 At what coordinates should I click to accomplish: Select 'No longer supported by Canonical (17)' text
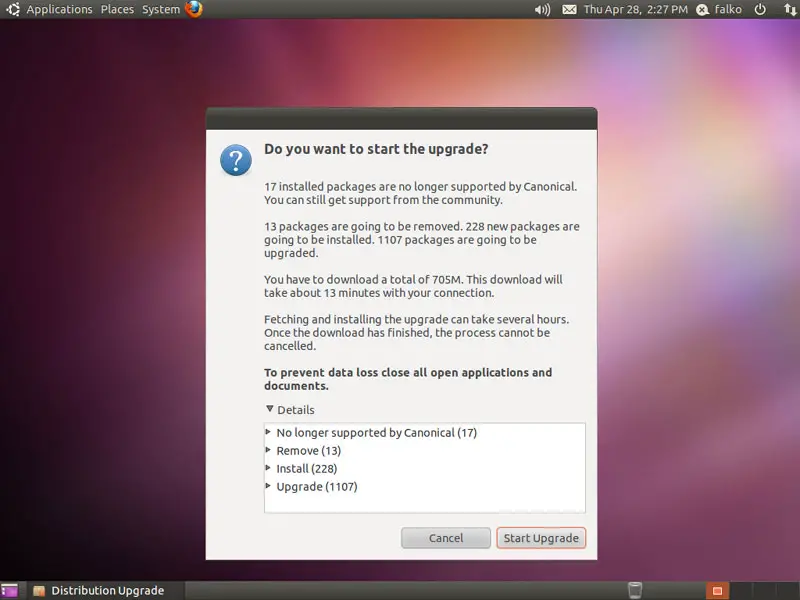click(x=377, y=433)
